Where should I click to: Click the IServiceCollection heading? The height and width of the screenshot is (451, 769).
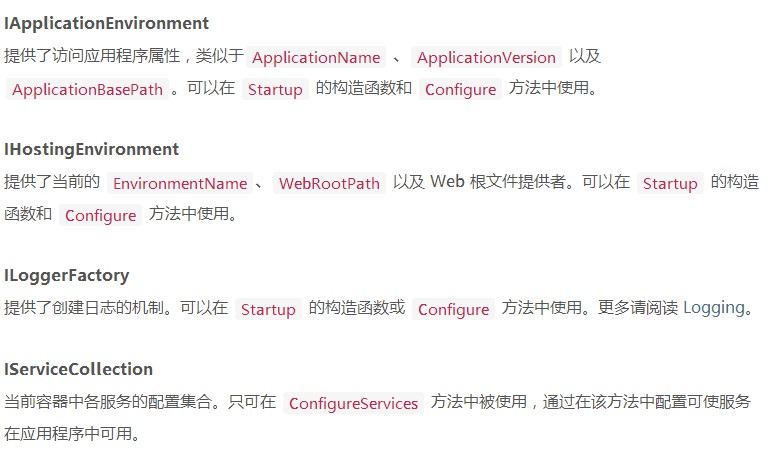coord(78,369)
